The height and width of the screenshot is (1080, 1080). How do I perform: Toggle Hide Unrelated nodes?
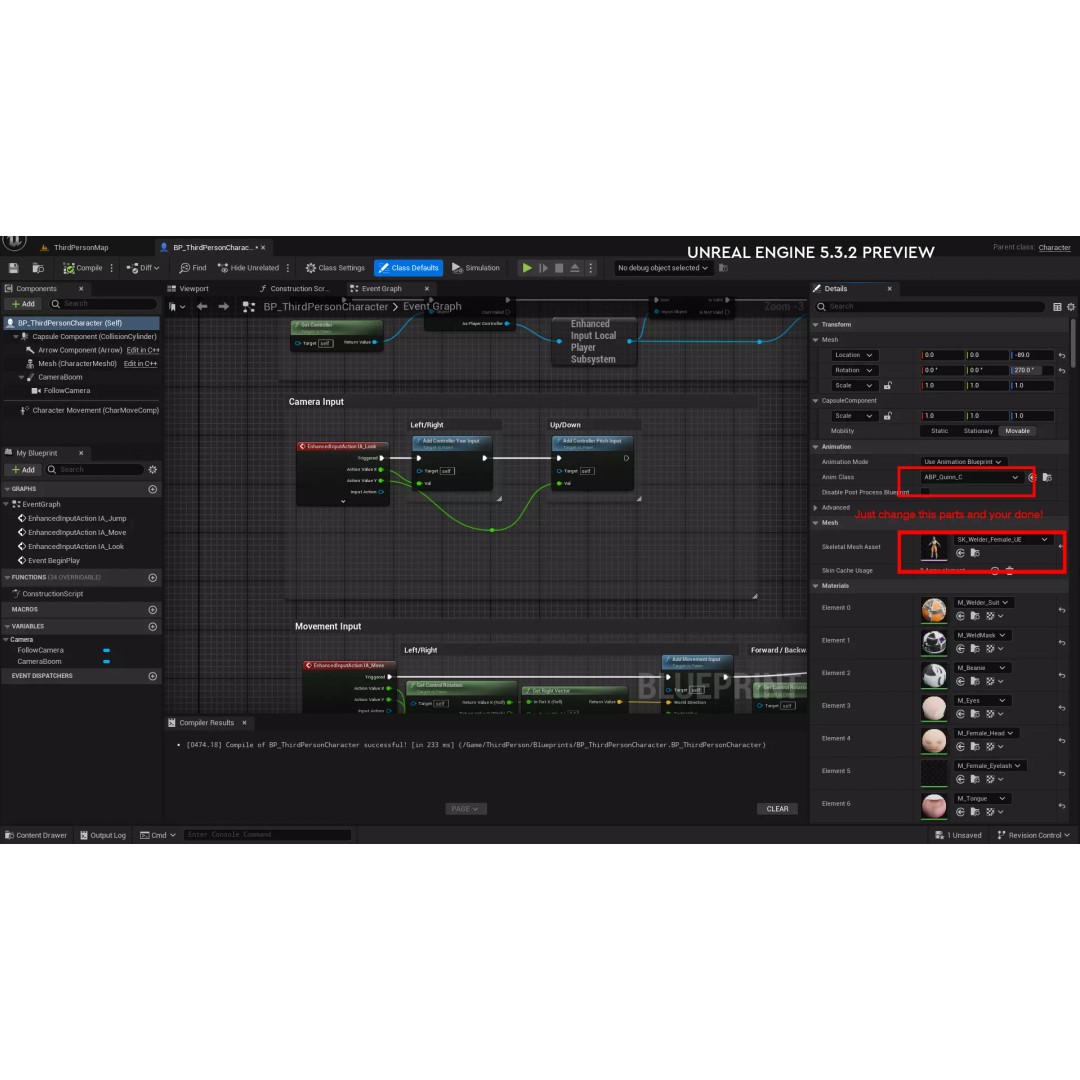click(248, 268)
